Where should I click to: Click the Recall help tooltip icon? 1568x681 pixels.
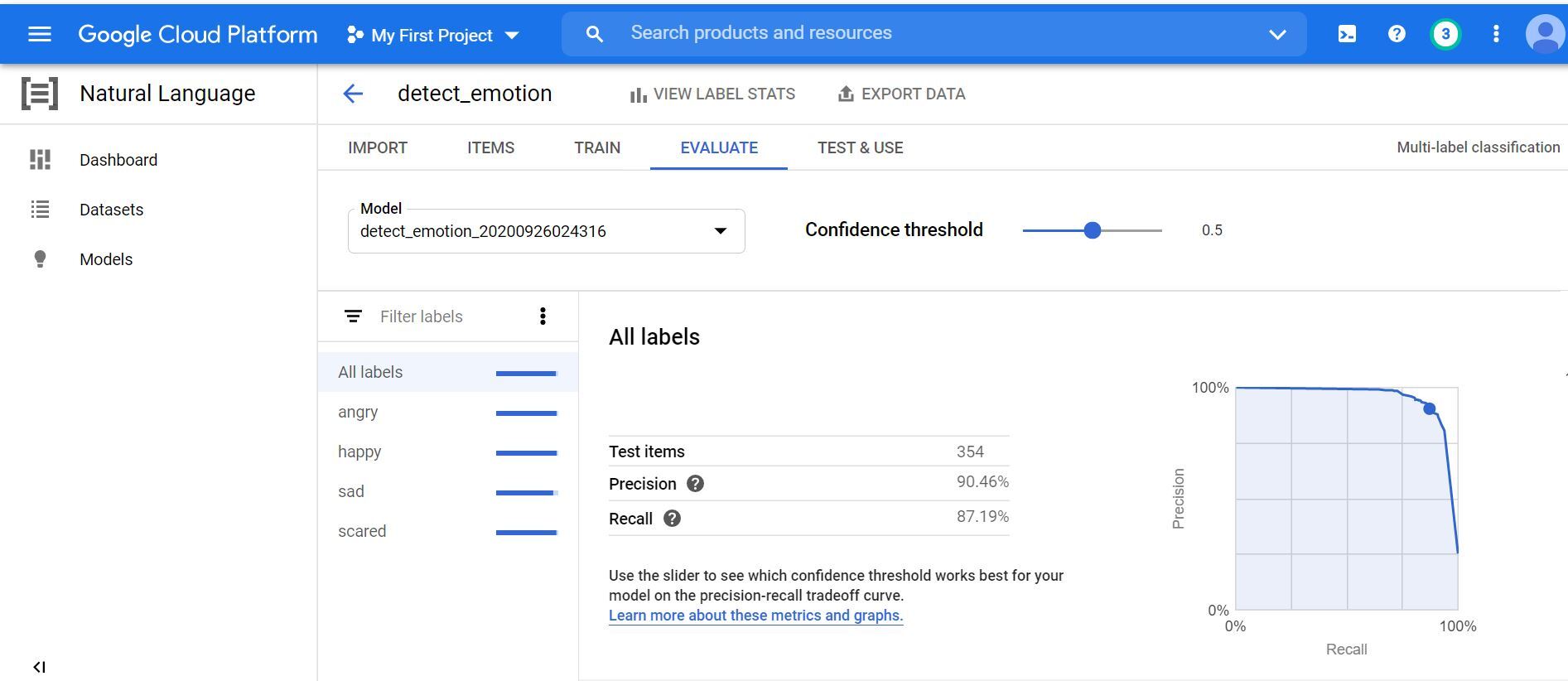click(x=672, y=519)
